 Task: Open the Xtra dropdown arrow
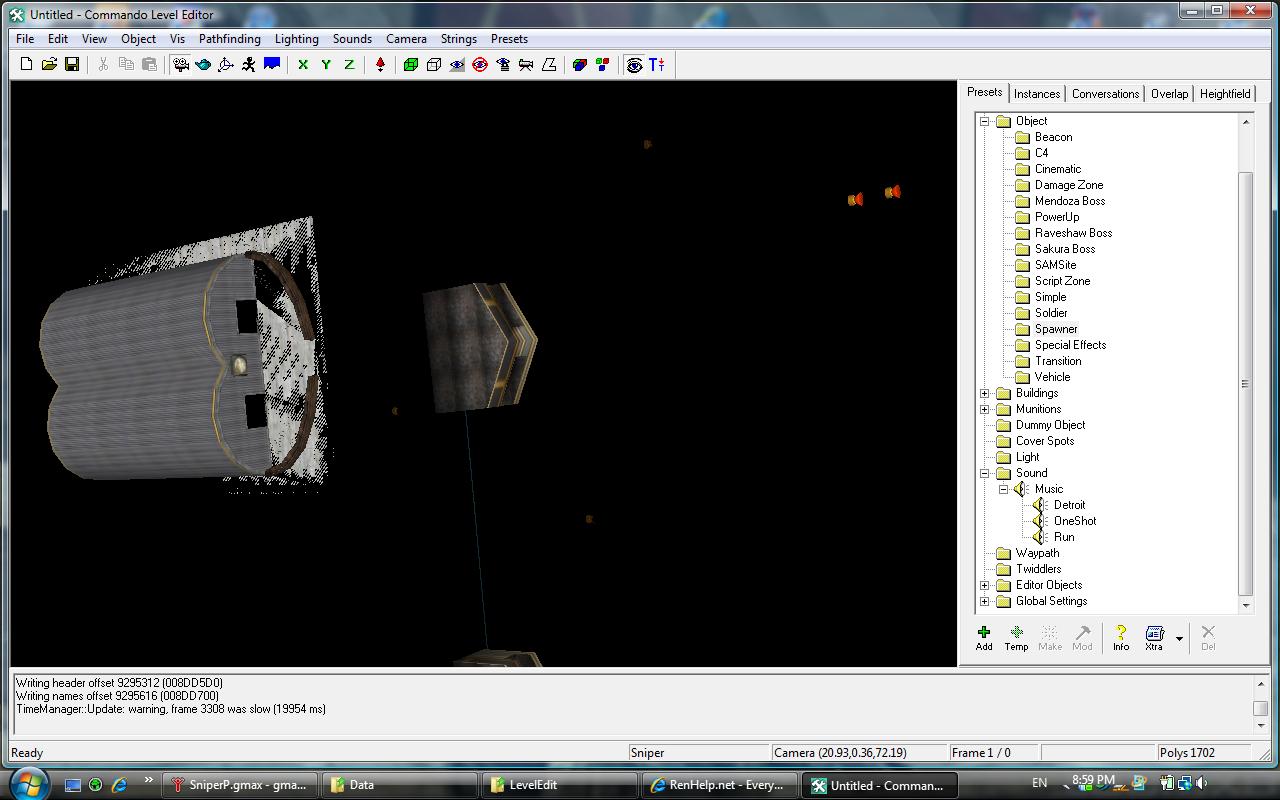pyautogui.click(x=1179, y=638)
